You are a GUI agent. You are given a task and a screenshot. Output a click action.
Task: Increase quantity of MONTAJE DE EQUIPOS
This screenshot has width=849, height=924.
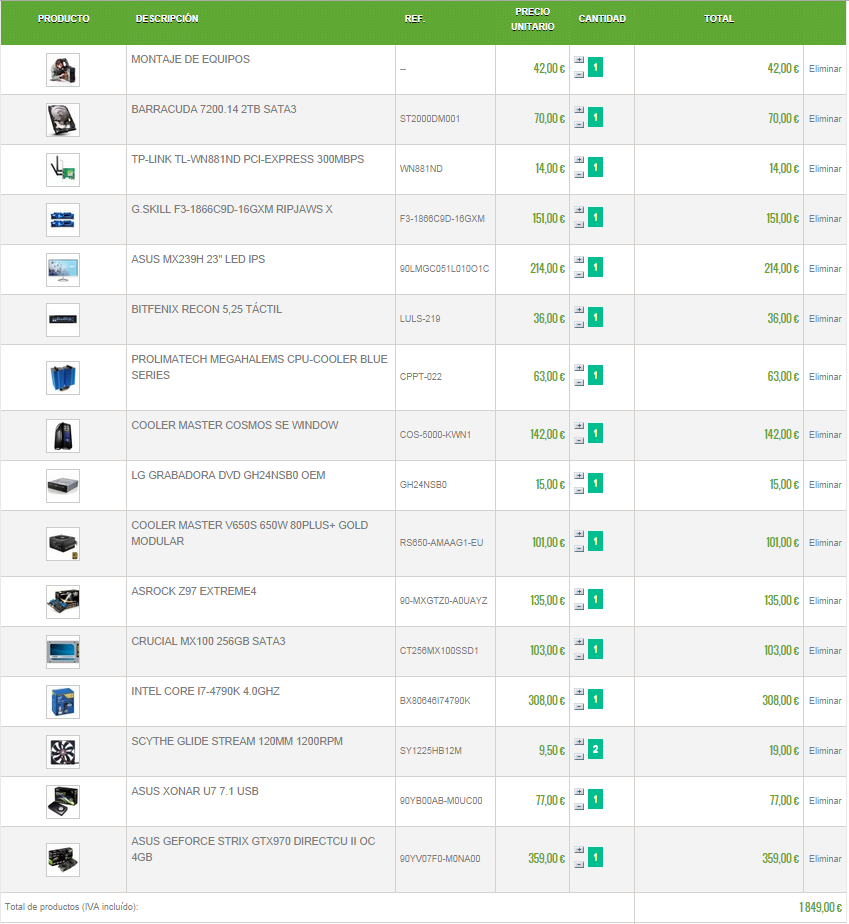(x=579, y=60)
